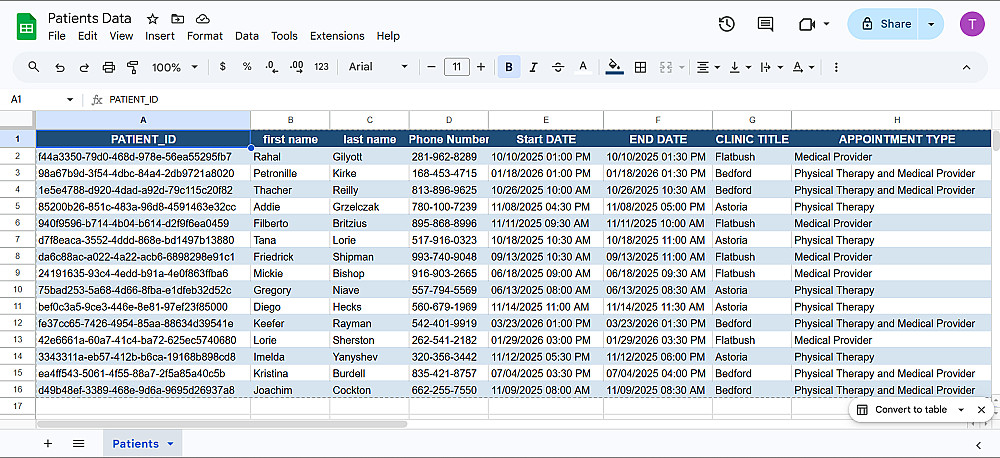The width and height of the screenshot is (1000, 458).
Task: Expand the Patients sheet tab arrow
Action: click(170, 443)
